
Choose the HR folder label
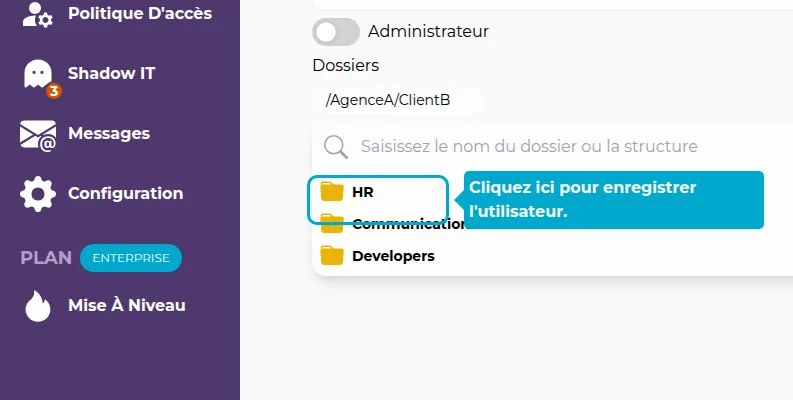tap(363, 192)
